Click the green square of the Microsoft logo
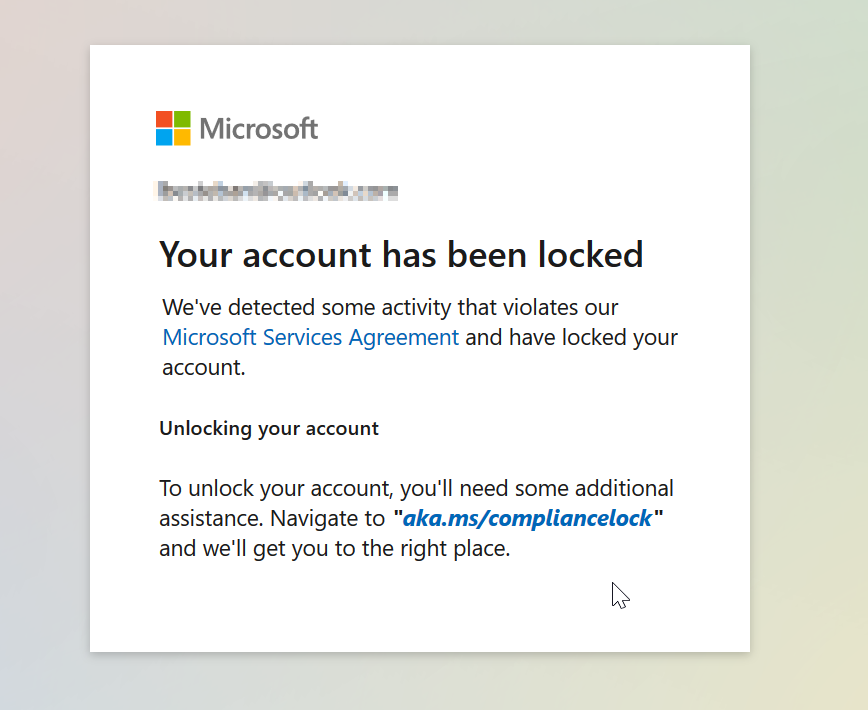Screen dimensions: 868x710 point(182,119)
